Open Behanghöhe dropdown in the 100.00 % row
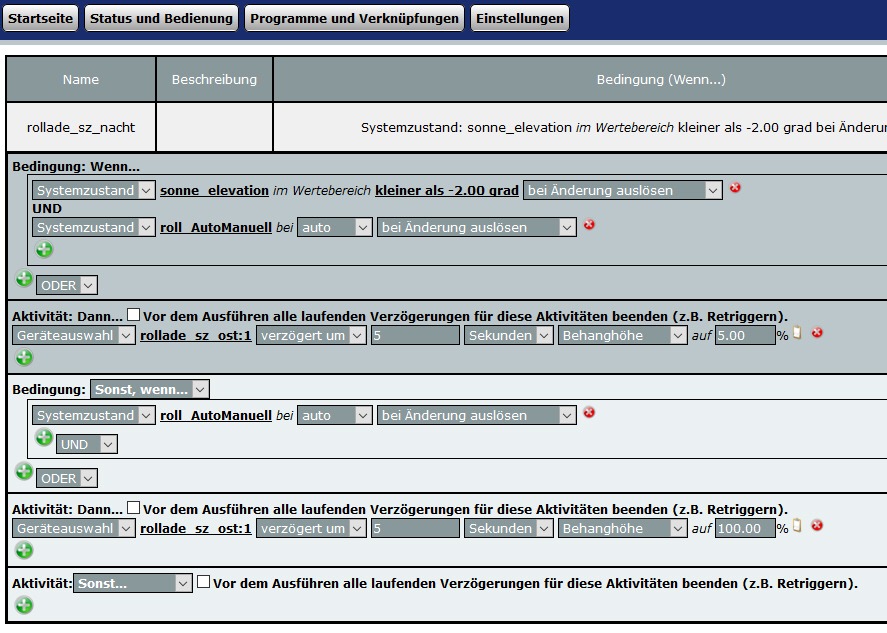 tap(622, 528)
